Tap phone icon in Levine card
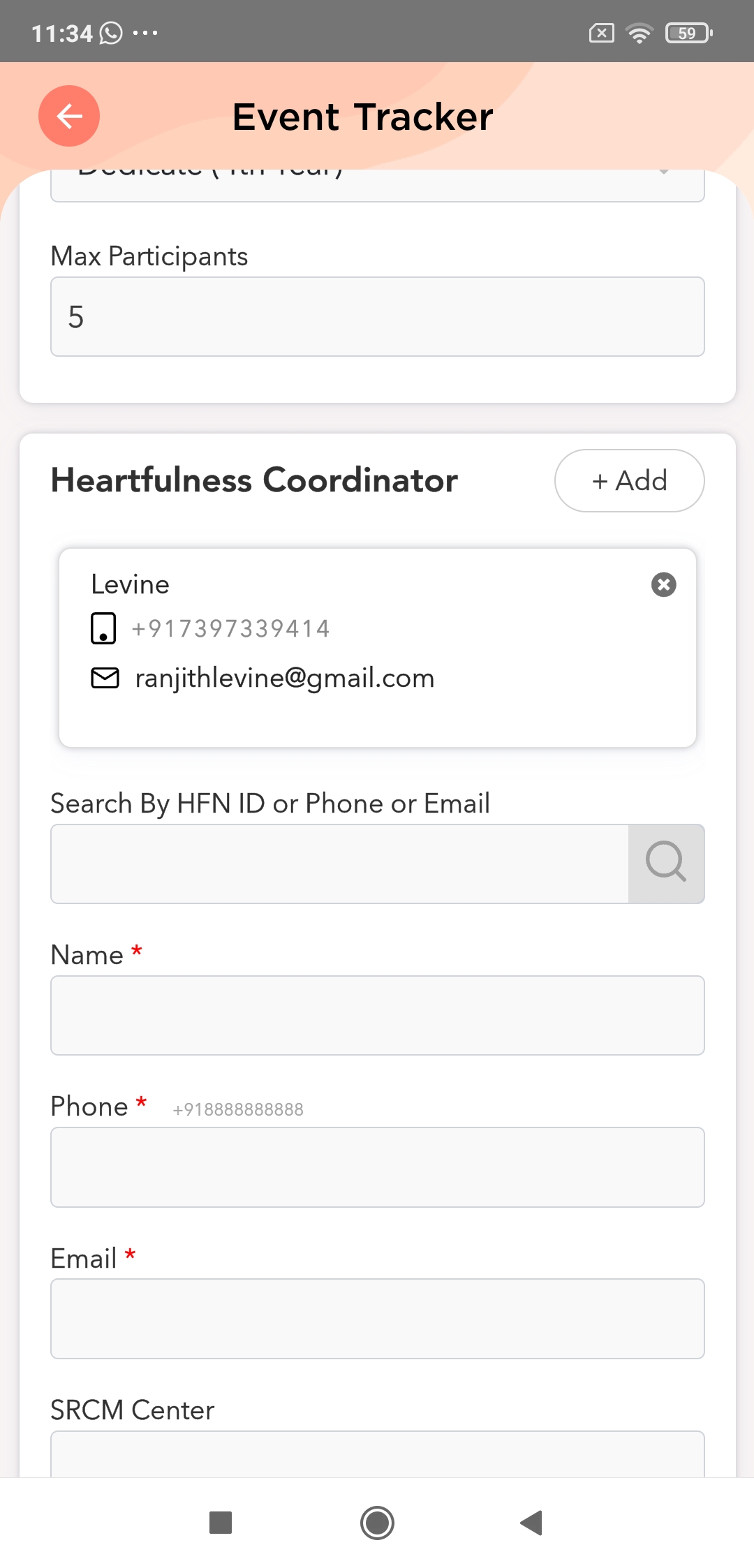Image resolution: width=754 pixels, height=1568 pixels. pyautogui.click(x=103, y=628)
